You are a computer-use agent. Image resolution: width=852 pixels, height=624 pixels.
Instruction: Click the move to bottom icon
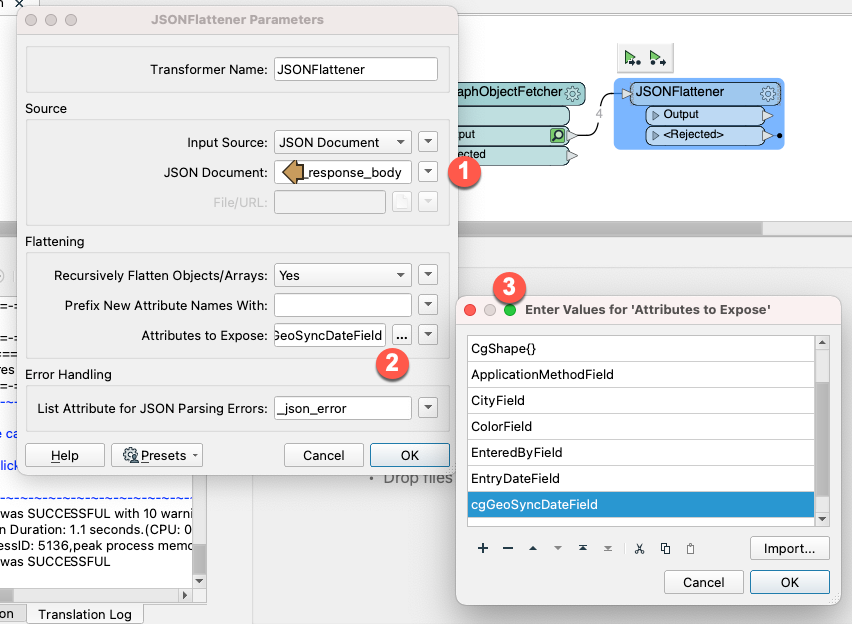tap(608, 548)
